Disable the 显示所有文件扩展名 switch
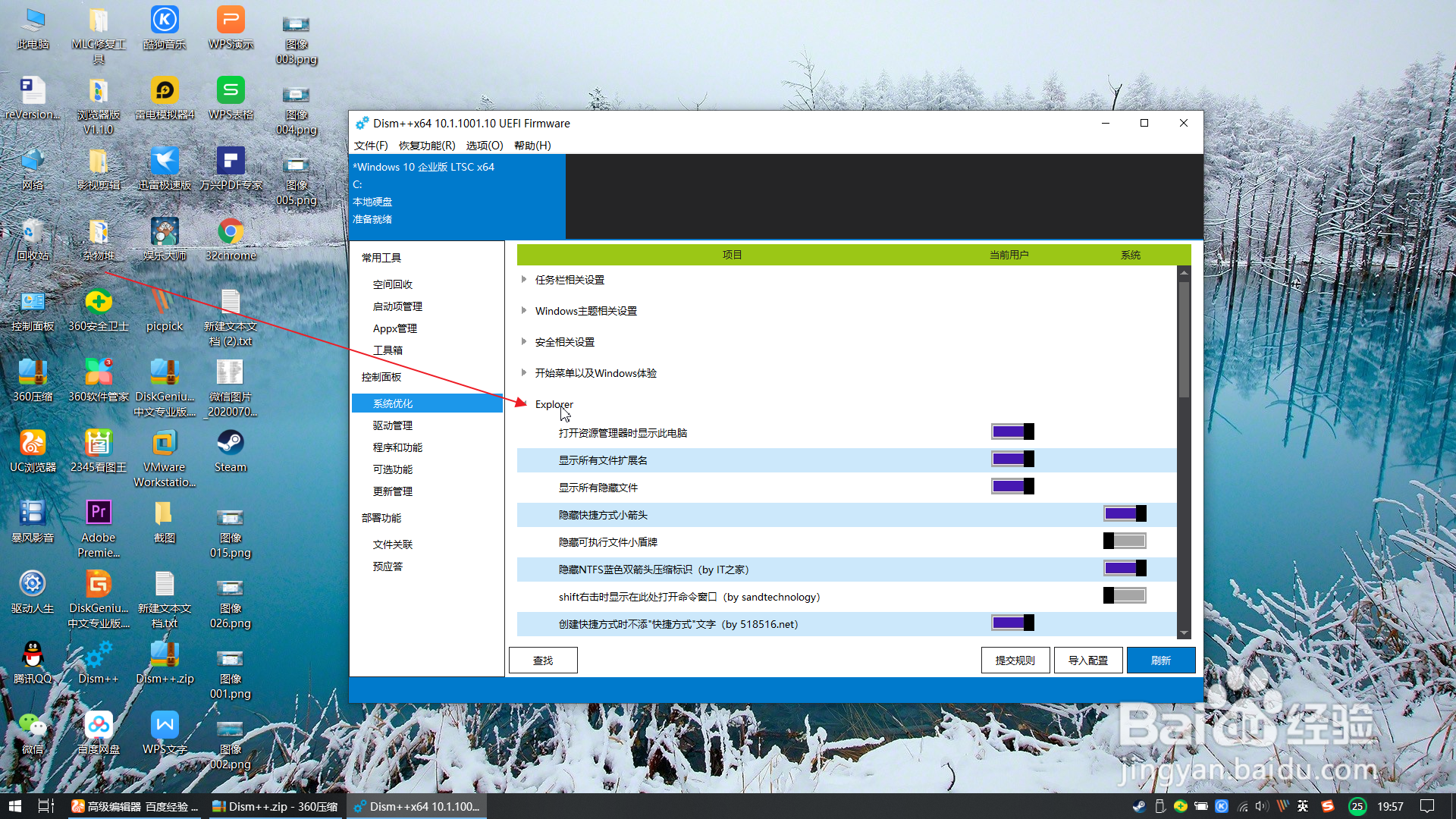This screenshot has width=1456, height=819. (x=1012, y=459)
